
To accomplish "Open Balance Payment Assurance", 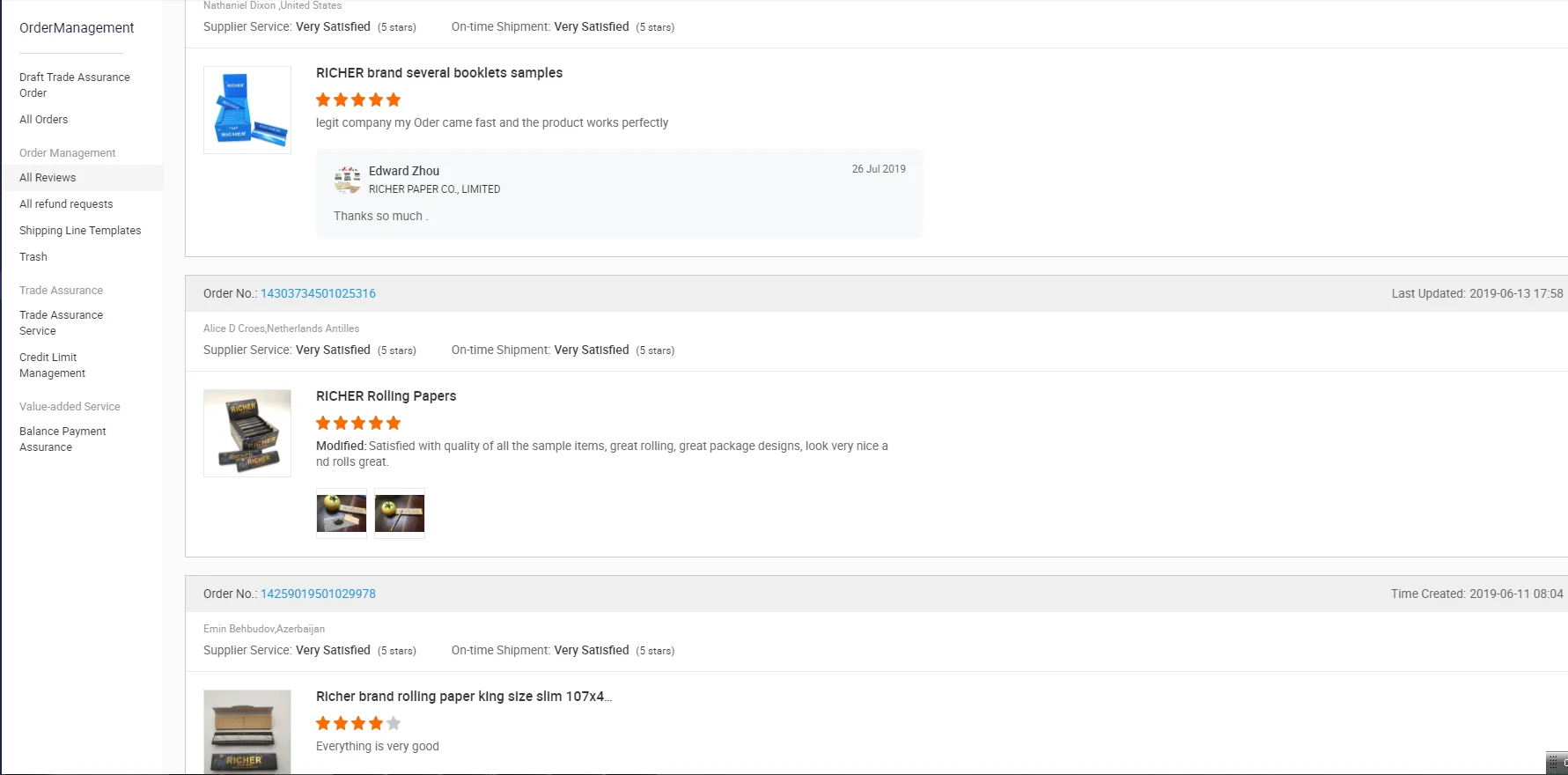I will pyautogui.click(x=63, y=439).
